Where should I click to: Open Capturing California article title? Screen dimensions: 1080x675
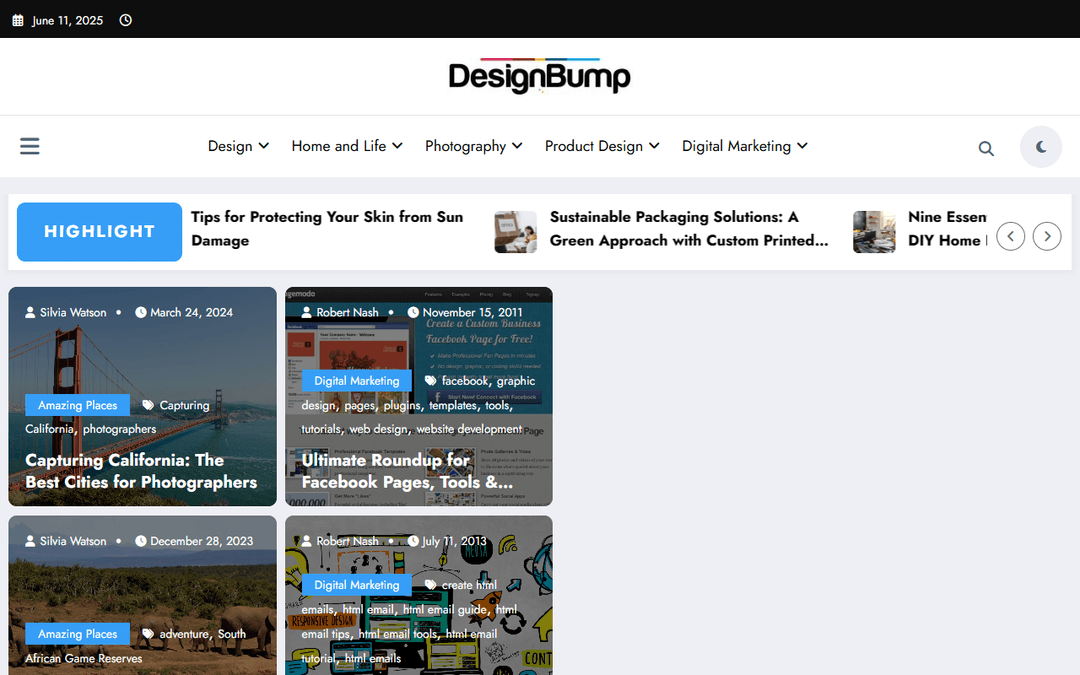(141, 471)
